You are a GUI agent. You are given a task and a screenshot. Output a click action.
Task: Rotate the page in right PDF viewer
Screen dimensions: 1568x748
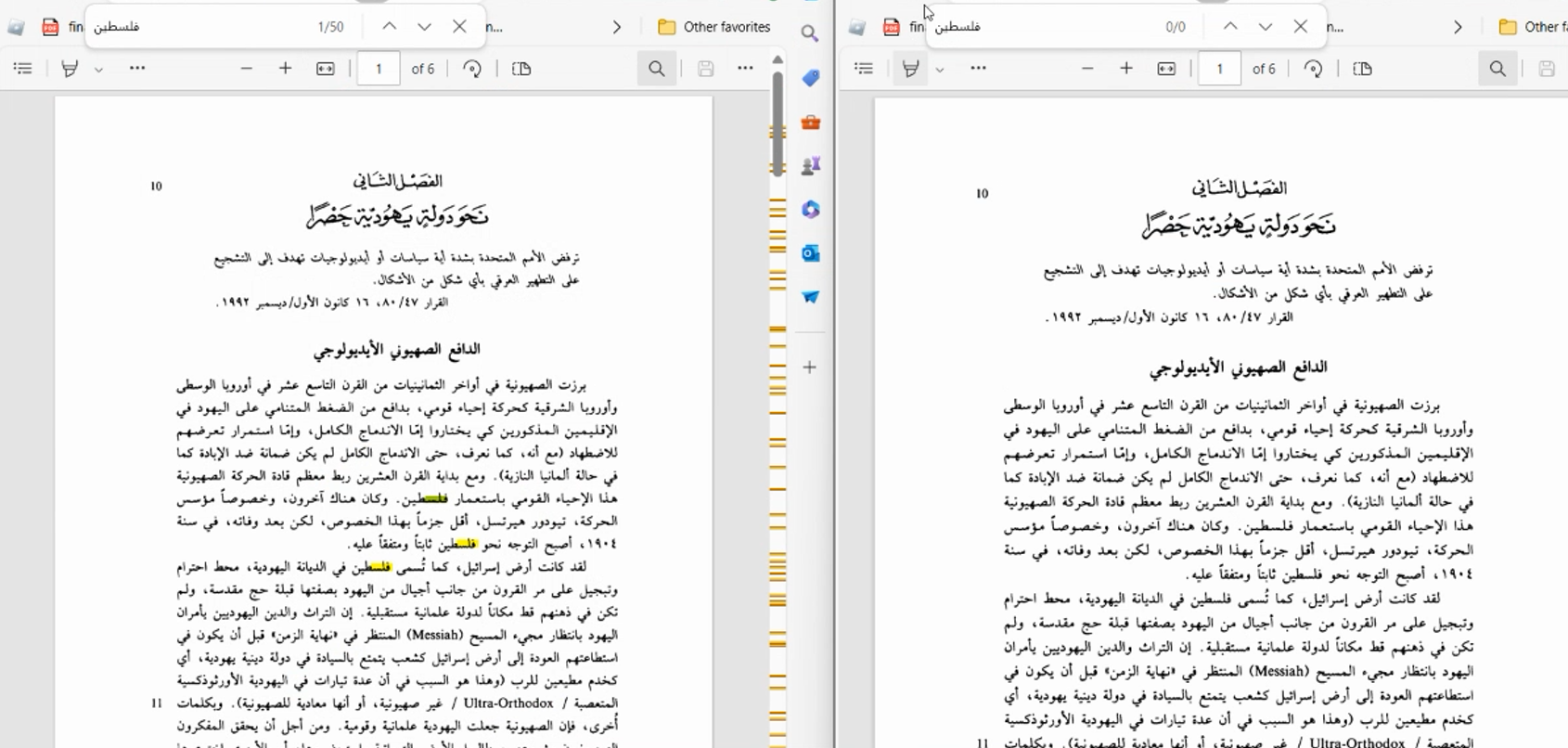pos(1313,69)
